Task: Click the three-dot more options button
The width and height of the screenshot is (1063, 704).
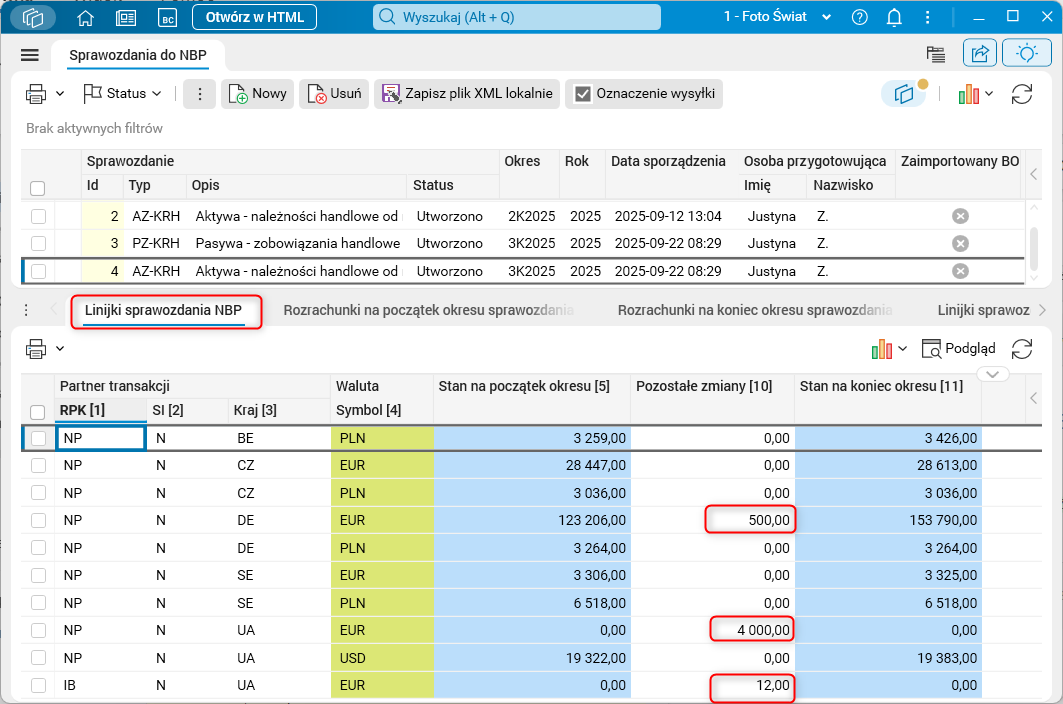Action: [199, 94]
